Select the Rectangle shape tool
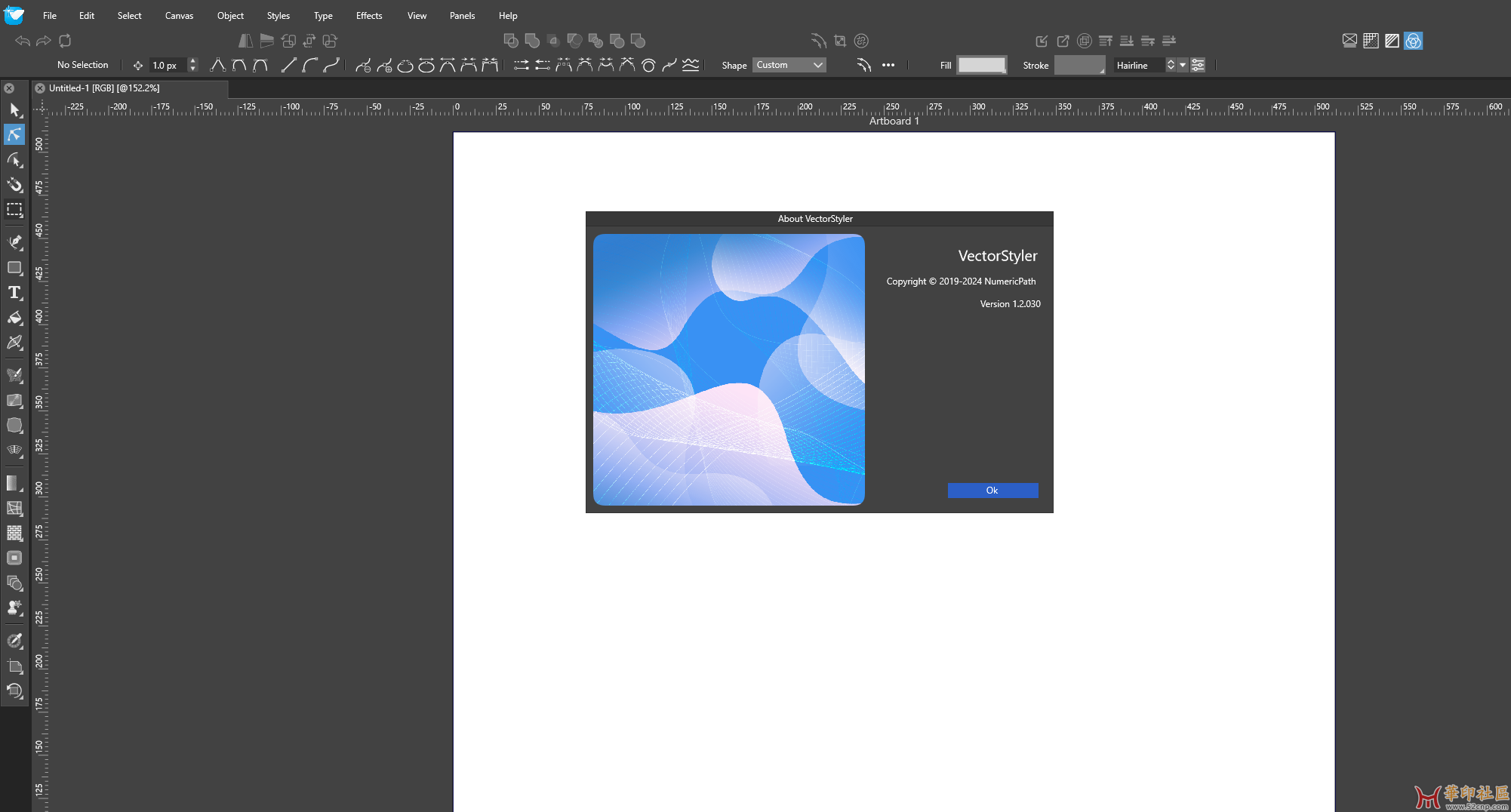The image size is (1511, 812). 14,268
